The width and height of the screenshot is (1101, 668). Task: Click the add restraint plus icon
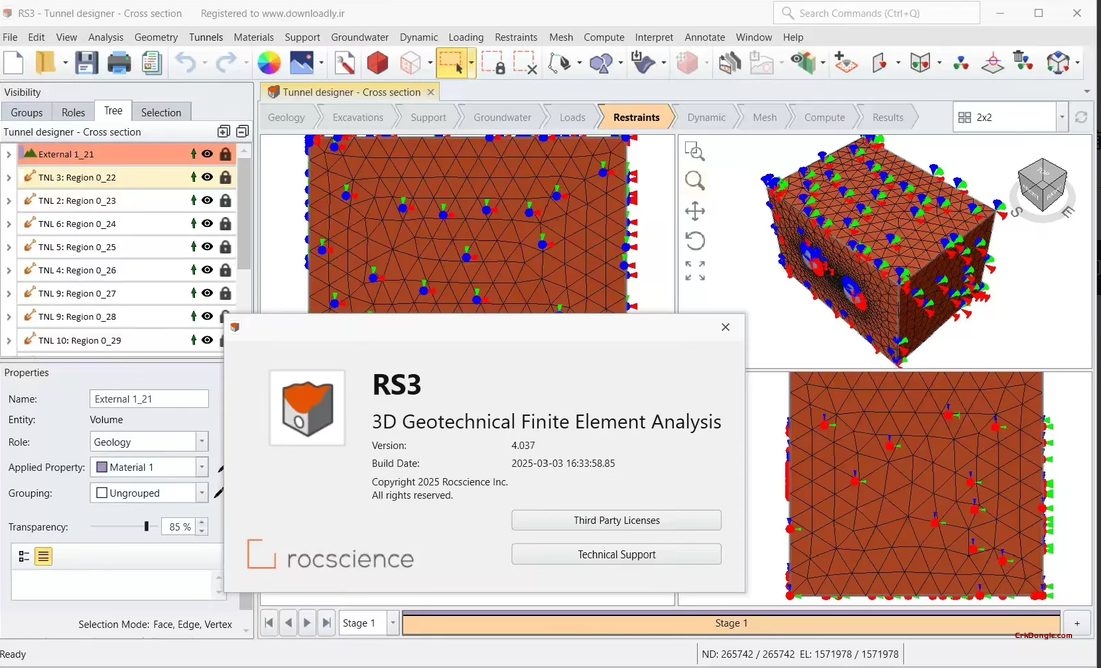(x=845, y=63)
